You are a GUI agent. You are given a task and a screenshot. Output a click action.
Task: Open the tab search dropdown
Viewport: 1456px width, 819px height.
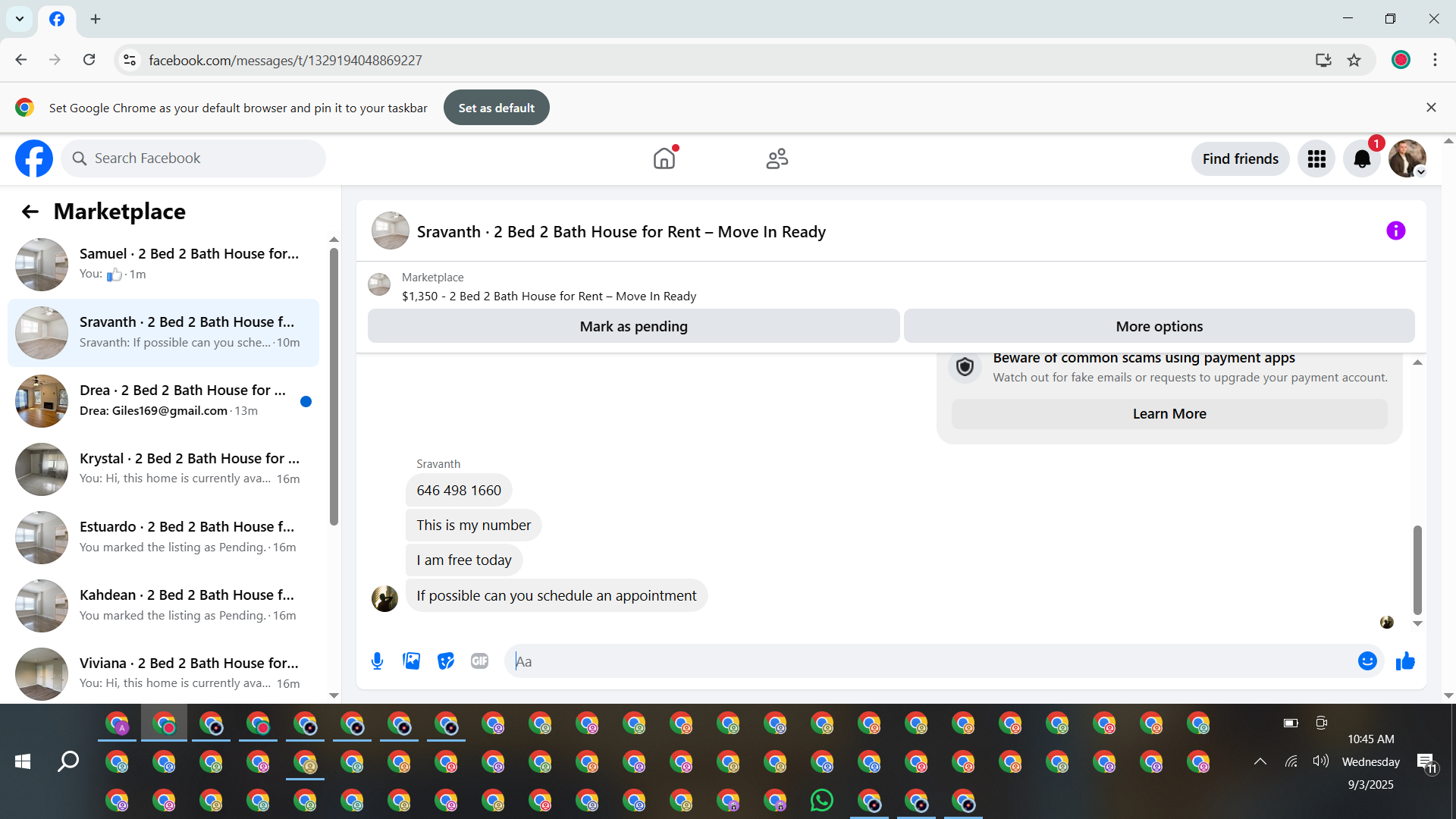tap(20, 19)
